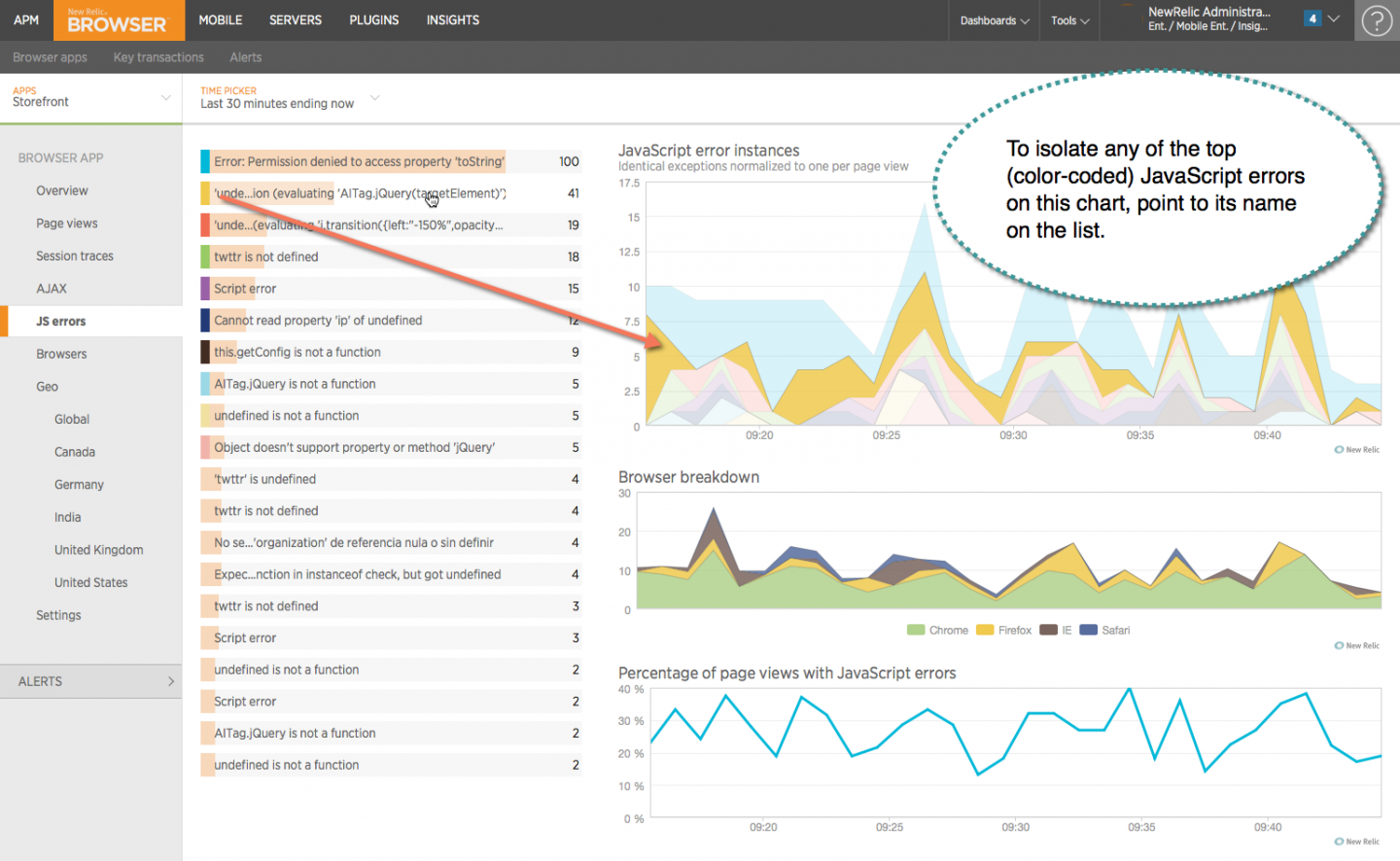Click the Safari legend swatch in Browser breakdown
The width and height of the screenshot is (1400, 861).
[1088, 630]
